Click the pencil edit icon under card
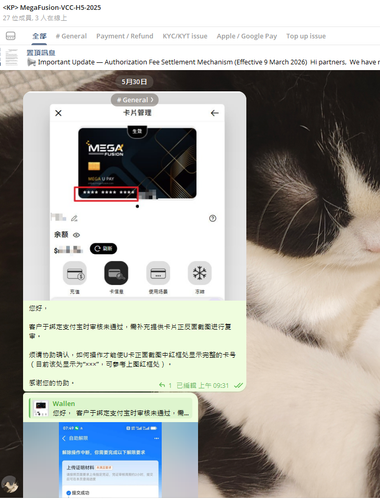Viewport: 380px width, 500px height. [74, 219]
